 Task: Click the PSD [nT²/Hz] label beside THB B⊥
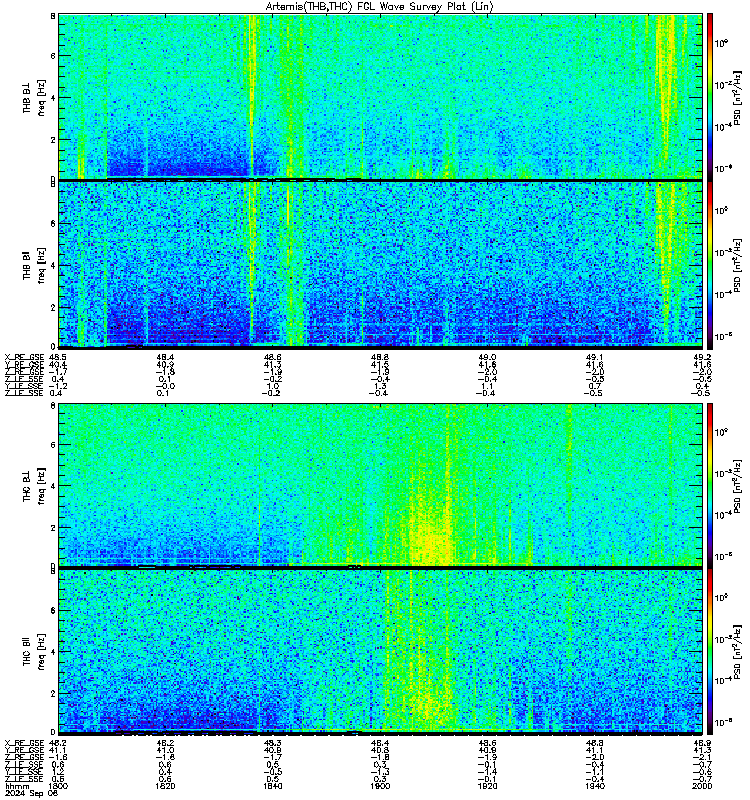(737, 97)
